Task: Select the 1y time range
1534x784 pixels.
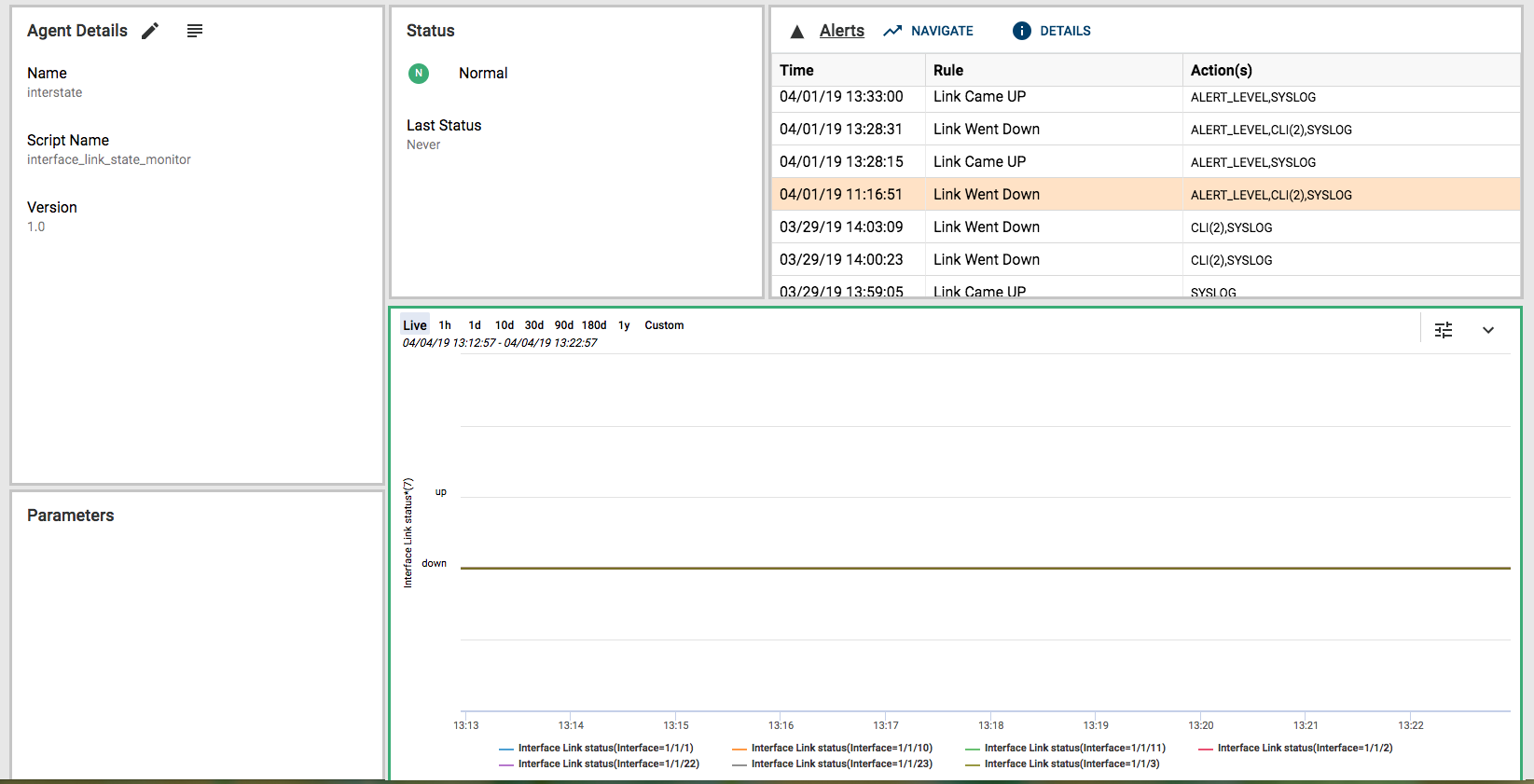Action: (x=624, y=325)
